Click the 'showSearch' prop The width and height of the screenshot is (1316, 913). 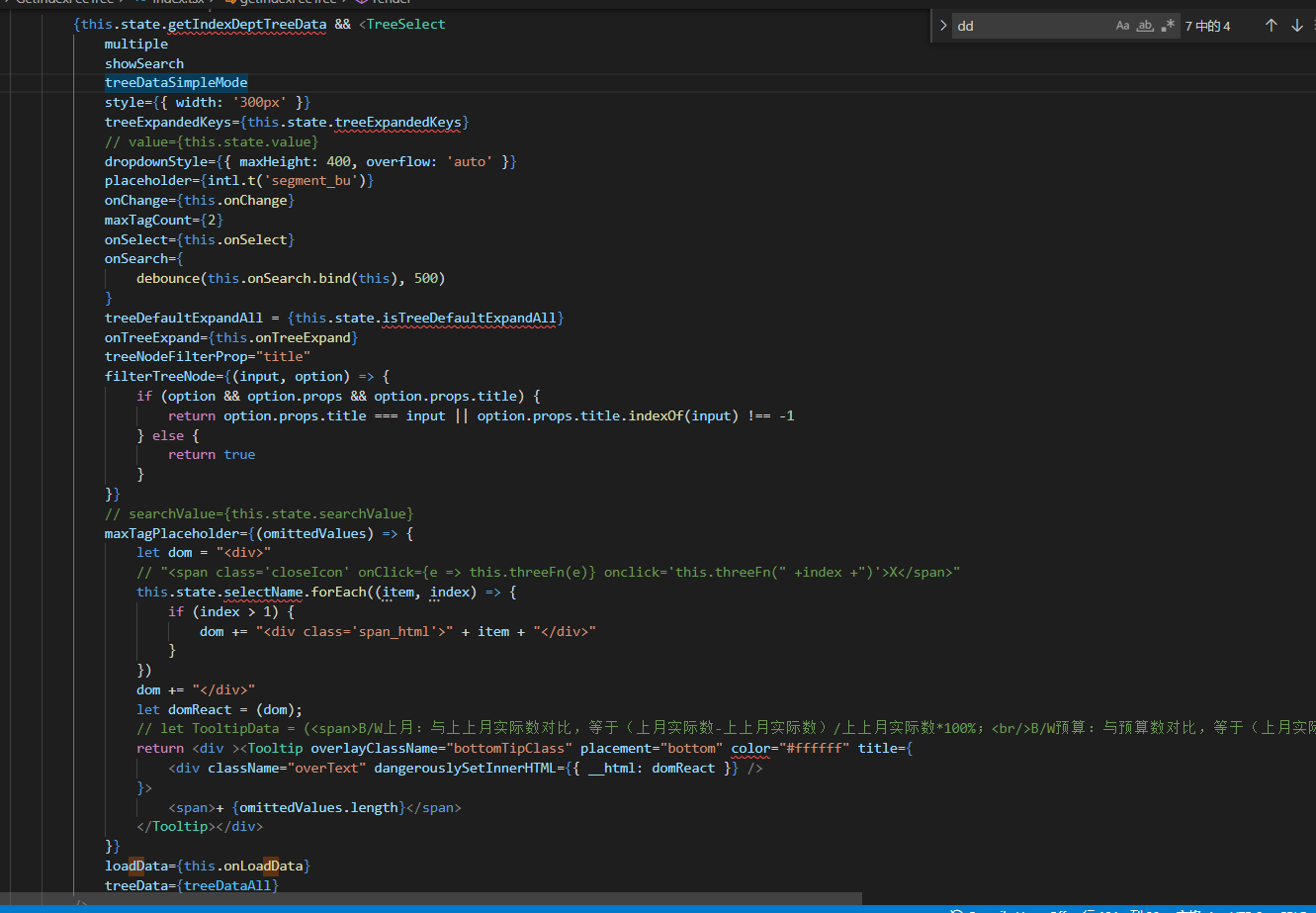(x=144, y=63)
